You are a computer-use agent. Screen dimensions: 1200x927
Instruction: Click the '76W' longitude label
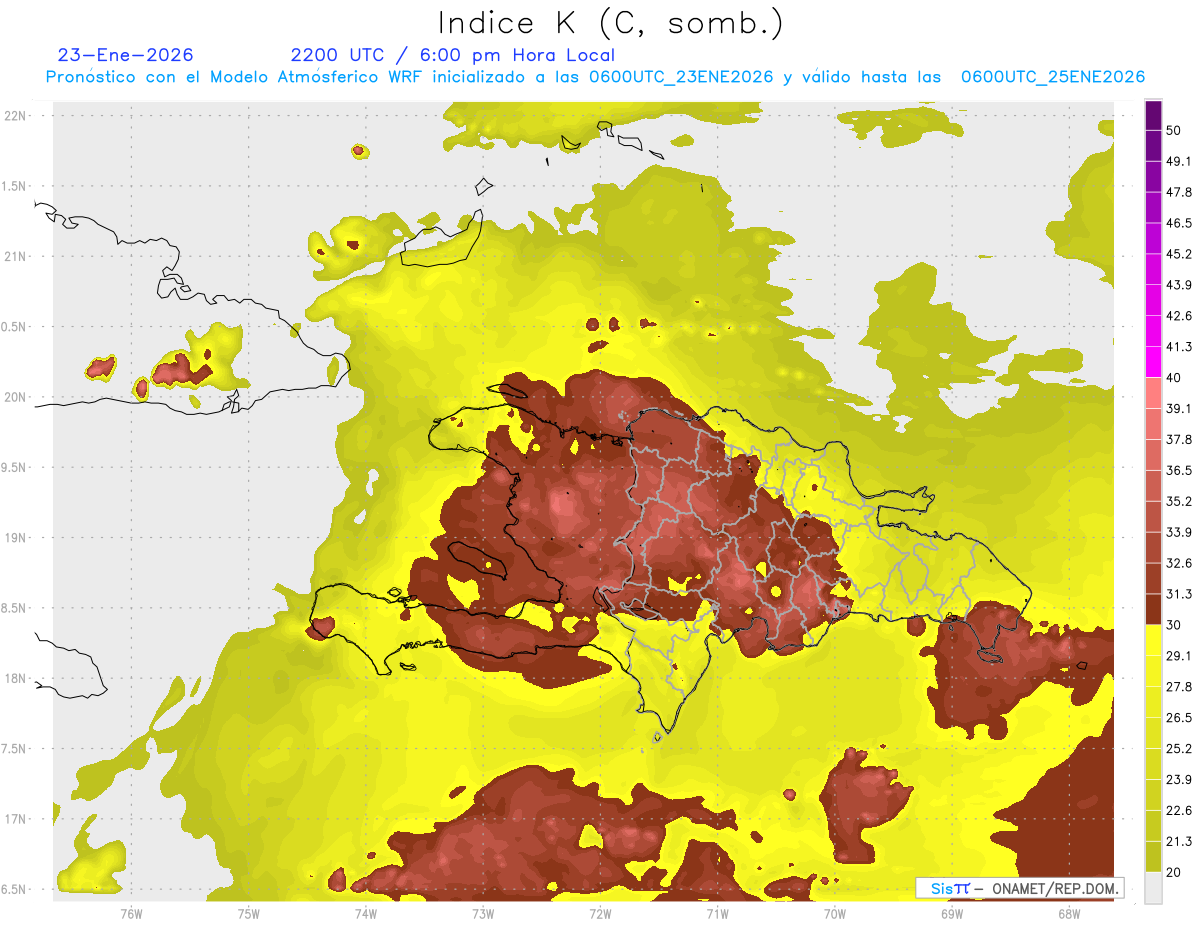(131, 913)
